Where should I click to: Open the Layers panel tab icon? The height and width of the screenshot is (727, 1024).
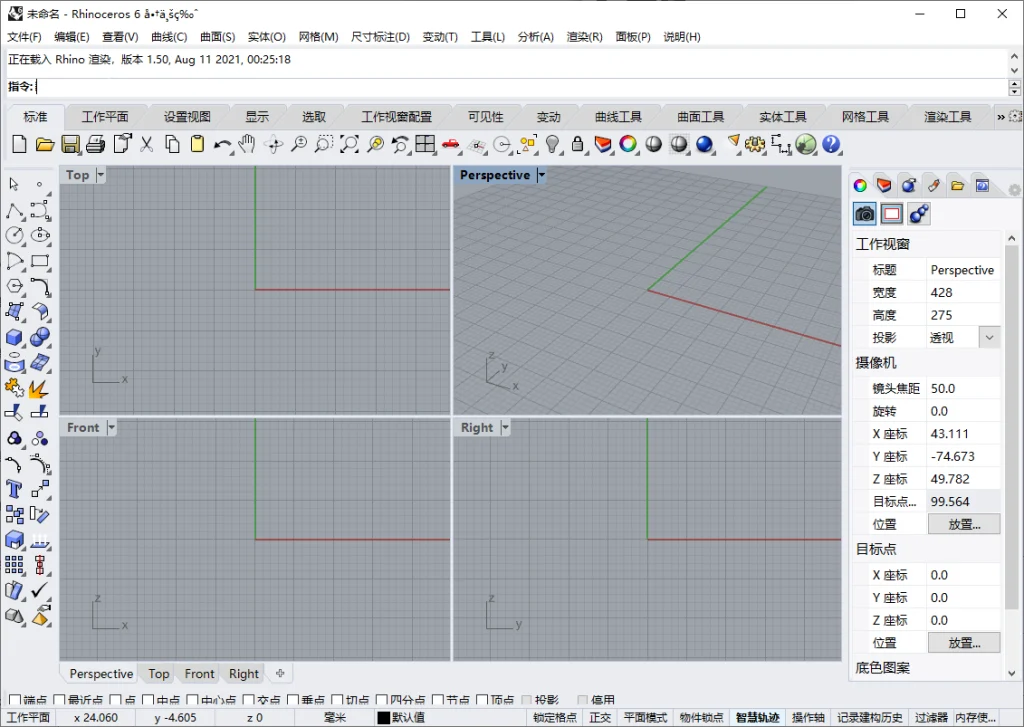(884, 186)
